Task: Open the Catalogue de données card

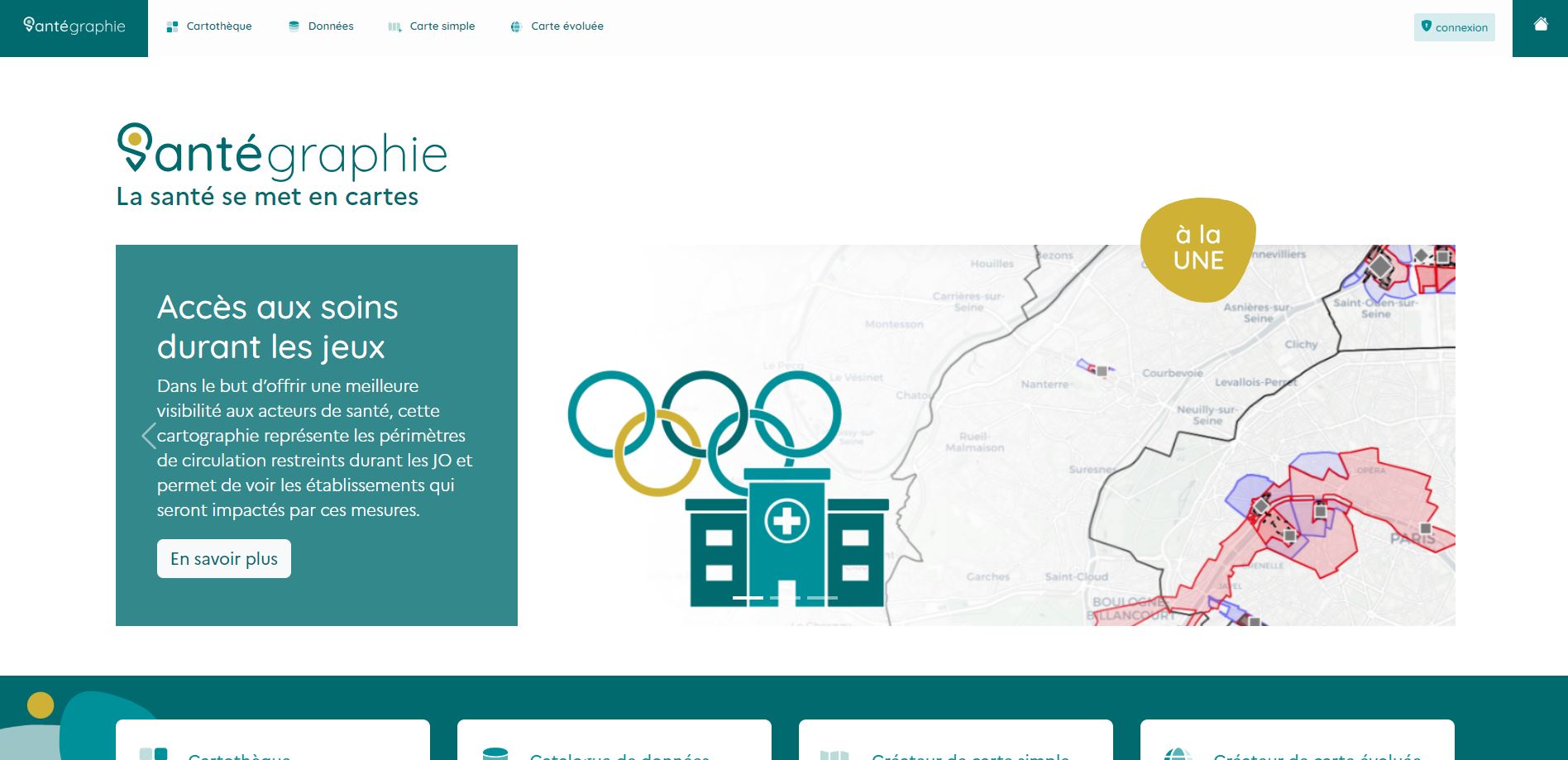Action: click(614, 740)
